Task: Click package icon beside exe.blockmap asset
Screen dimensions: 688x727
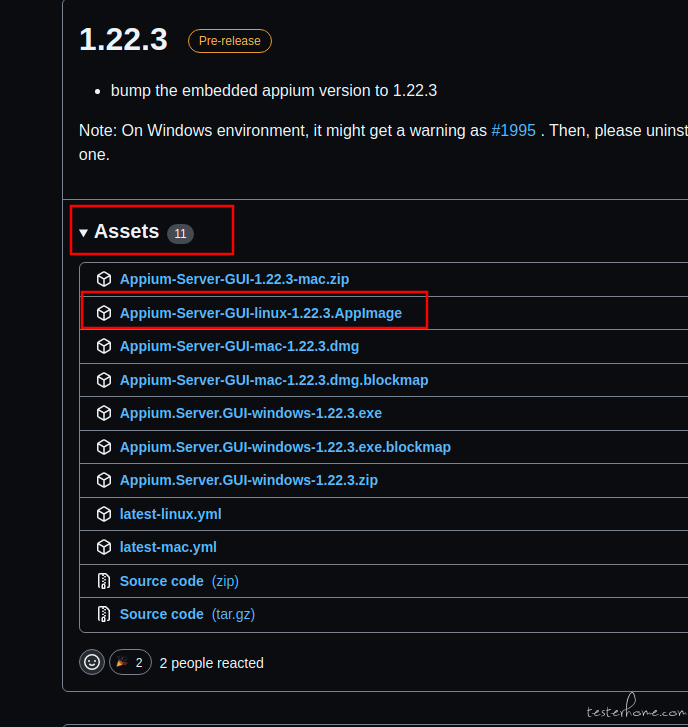Action: 104,447
